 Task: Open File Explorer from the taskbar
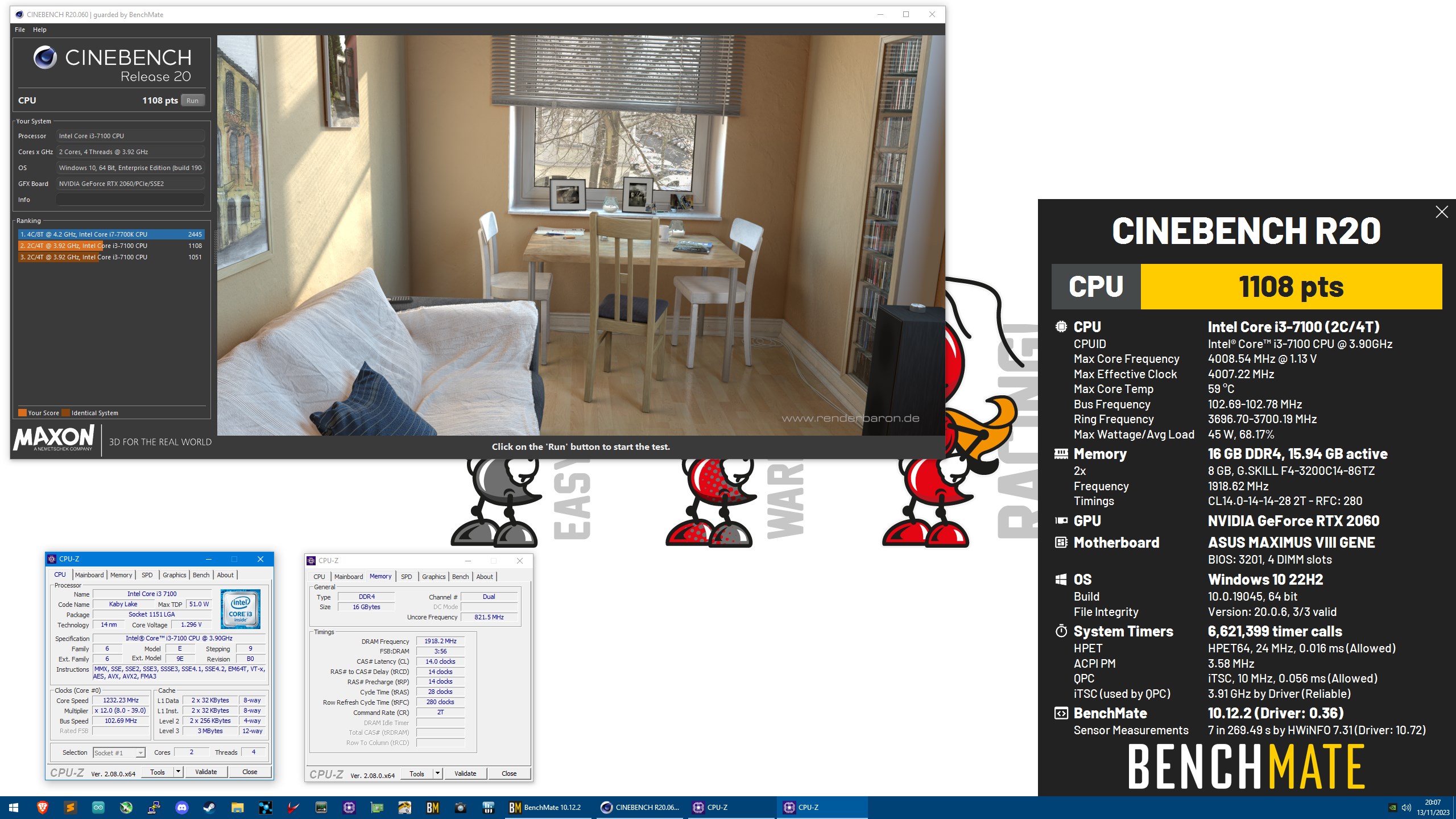(x=237, y=808)
